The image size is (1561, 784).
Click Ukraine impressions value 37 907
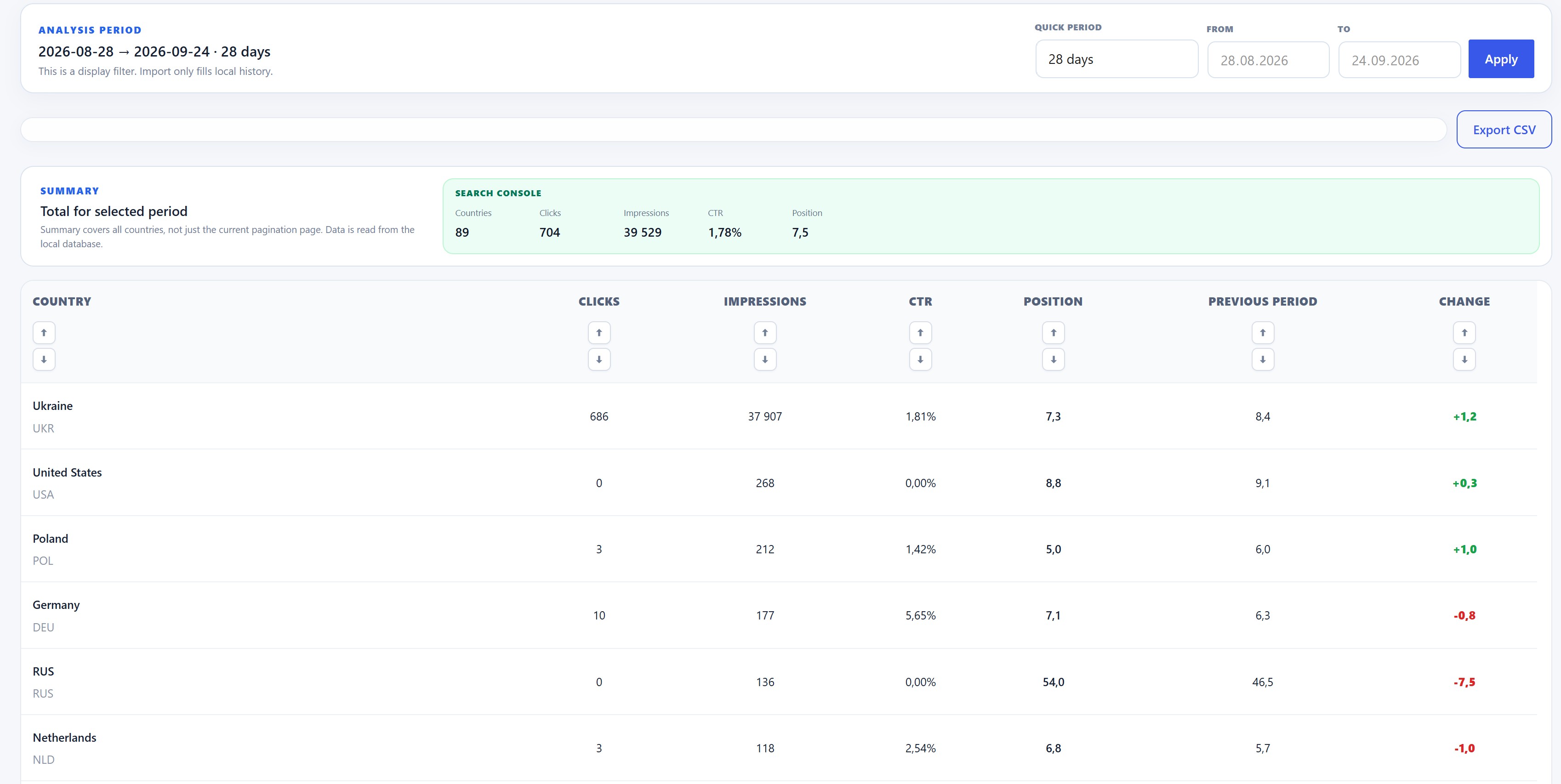click(765, 416)
